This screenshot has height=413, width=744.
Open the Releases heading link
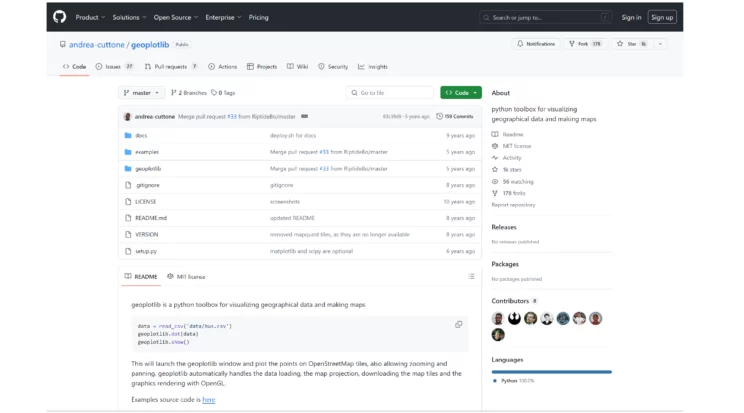(x=504, y=227)
